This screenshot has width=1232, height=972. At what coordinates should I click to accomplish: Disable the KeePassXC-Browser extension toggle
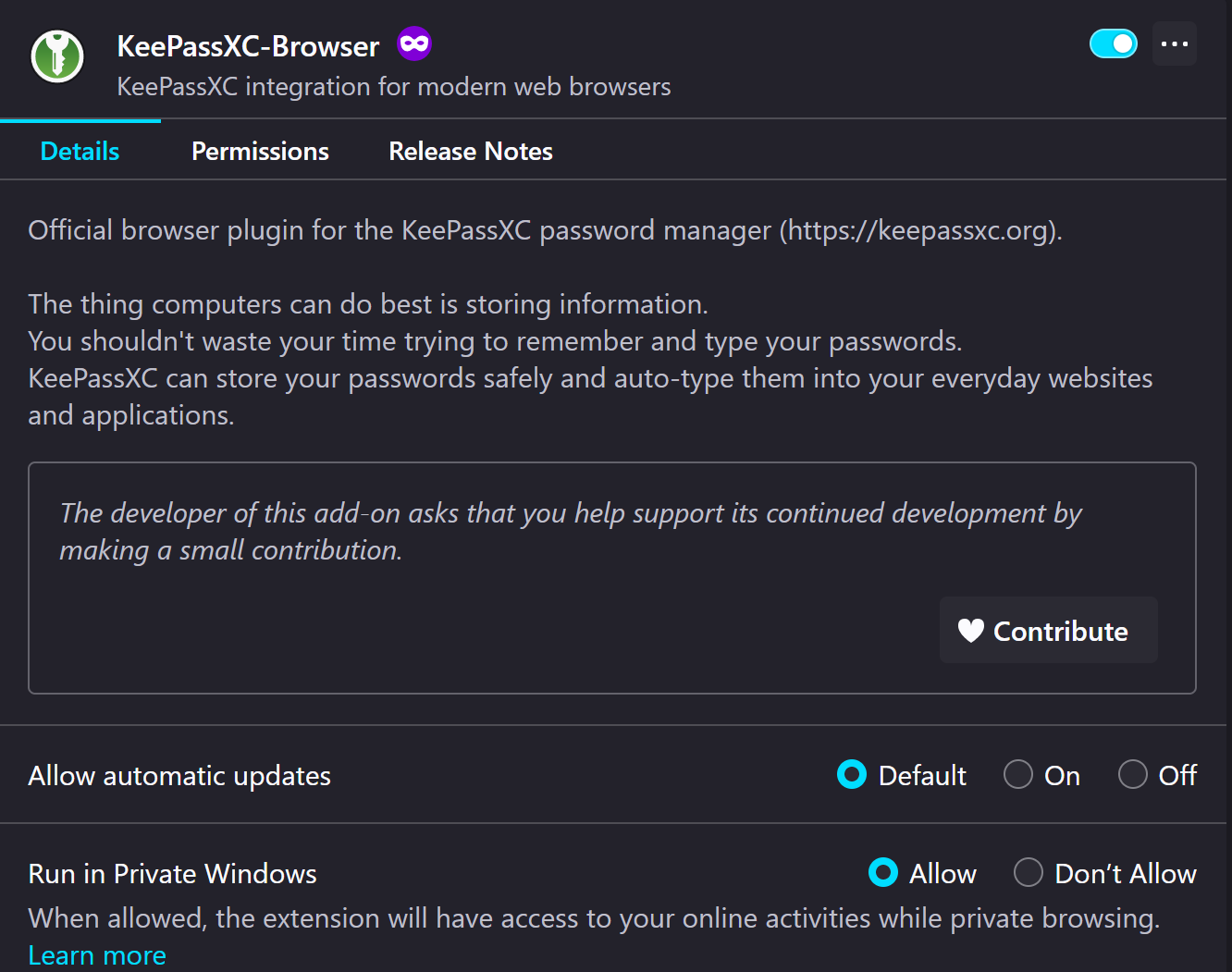(1113, 43)
